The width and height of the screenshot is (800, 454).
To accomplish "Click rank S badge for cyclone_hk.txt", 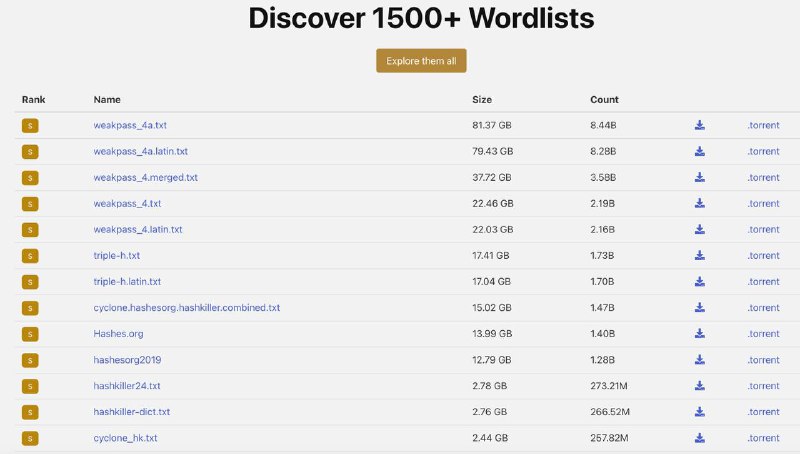I will click(x=30, y=438).
